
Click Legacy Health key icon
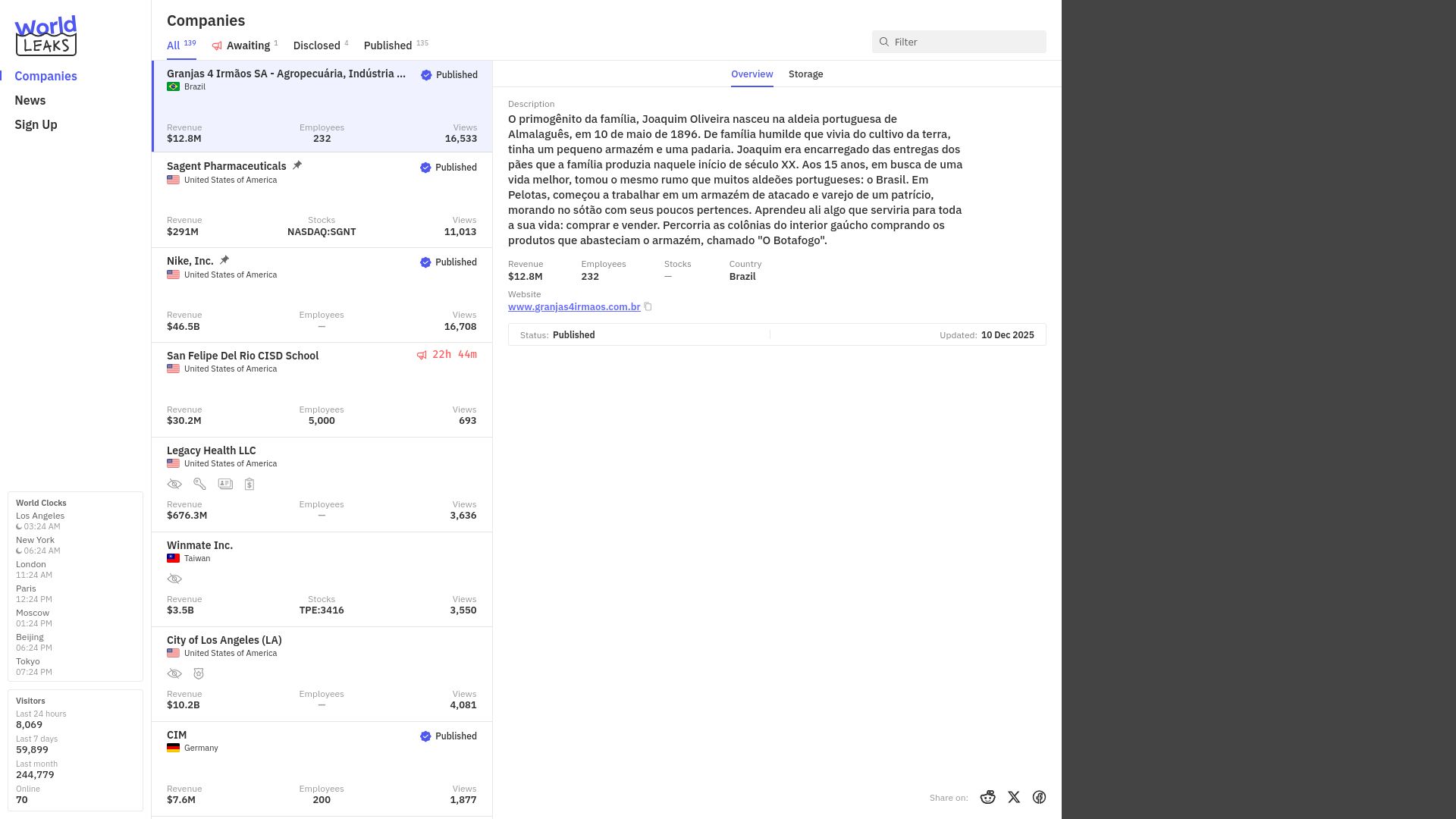pos(199,484)
